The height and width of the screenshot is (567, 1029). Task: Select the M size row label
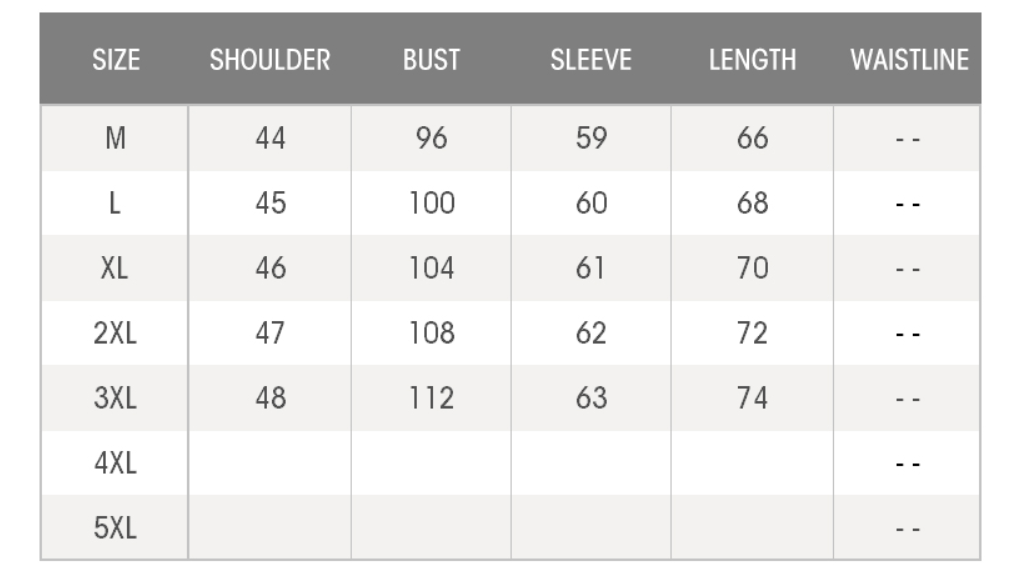click(115, 139)
